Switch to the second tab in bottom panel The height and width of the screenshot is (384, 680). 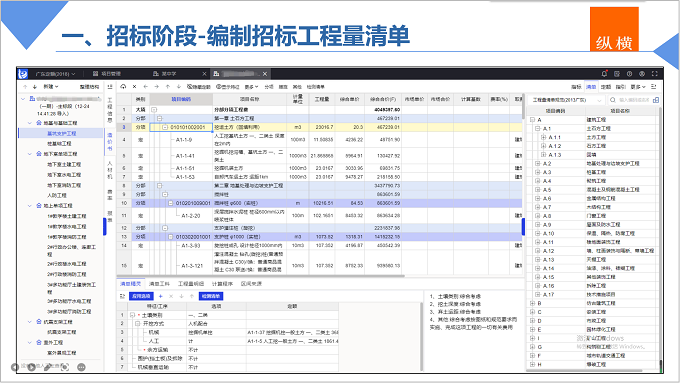click(x=159, y=284)
